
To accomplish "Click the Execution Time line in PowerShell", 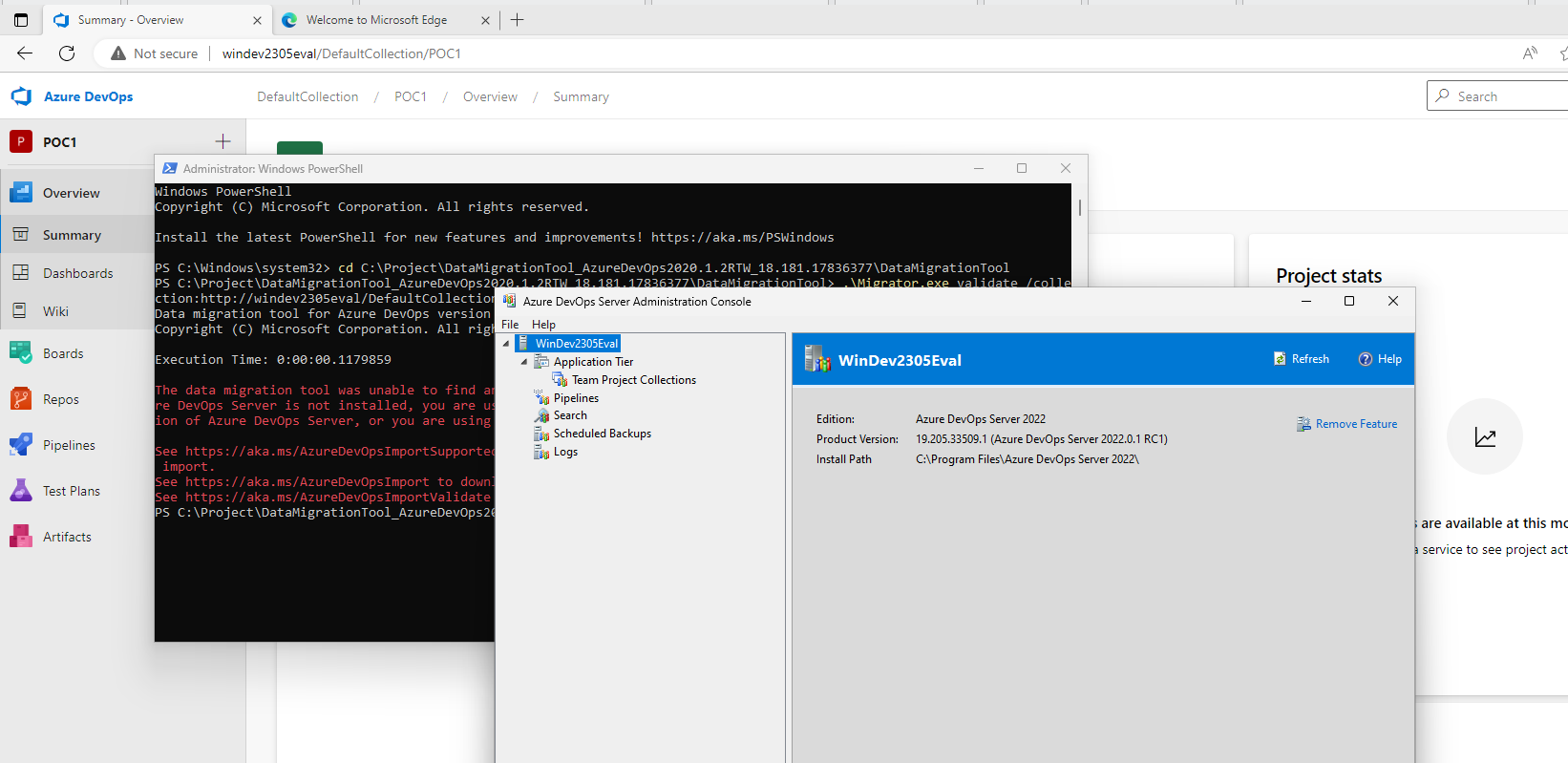I will click(273, 360).
